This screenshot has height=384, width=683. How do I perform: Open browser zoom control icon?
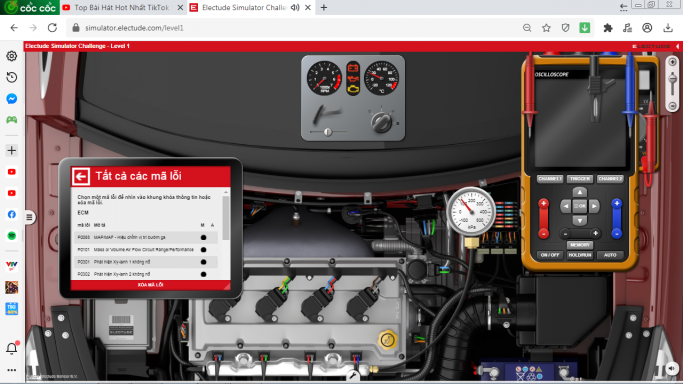coord(527,28)
